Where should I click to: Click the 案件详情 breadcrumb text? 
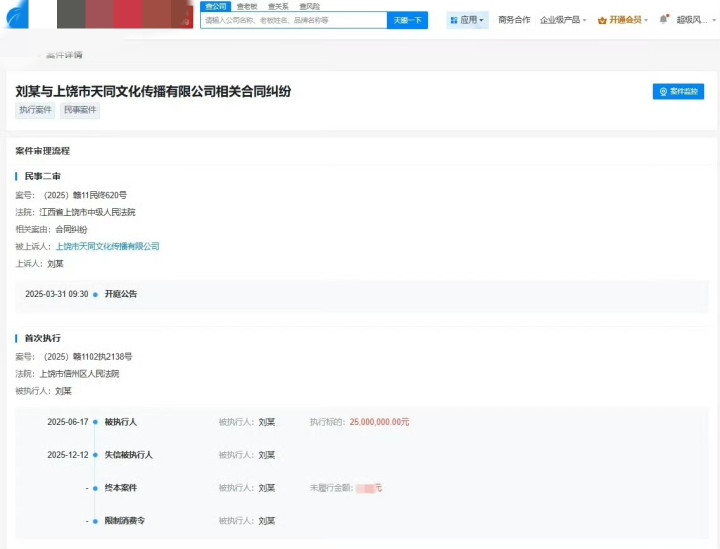[64, 55]
